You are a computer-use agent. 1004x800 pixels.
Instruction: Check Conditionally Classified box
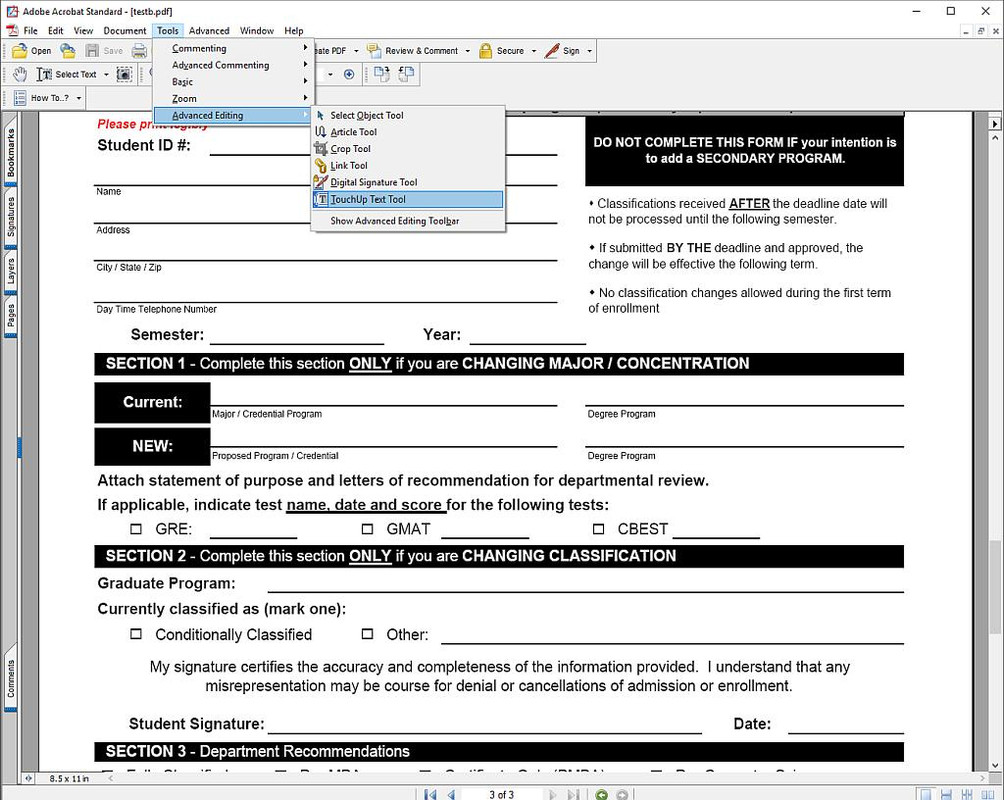pyautogui.click(x=136, y=634)
